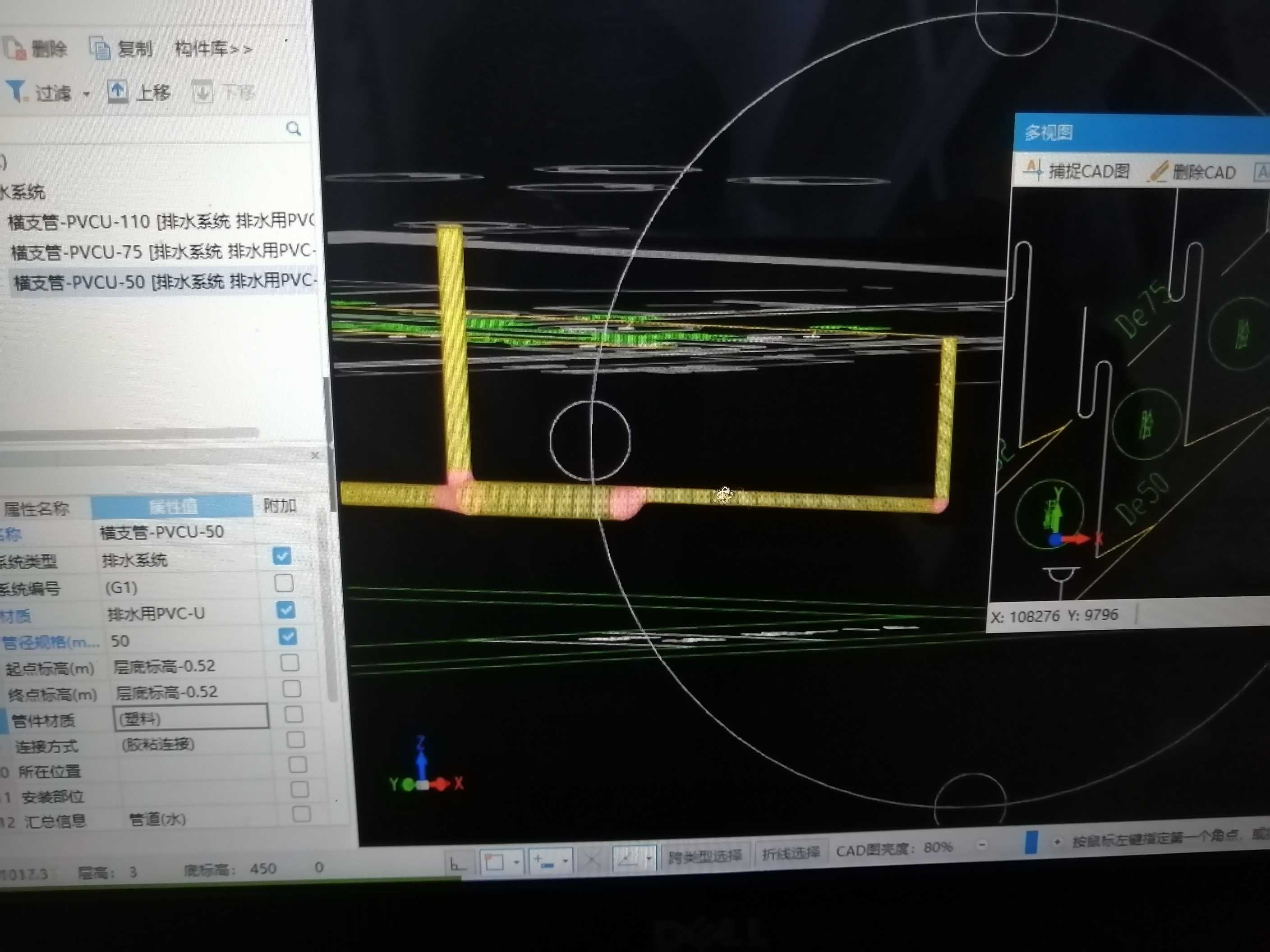Click 终点标高 value 层底标高-0.52

166,693
